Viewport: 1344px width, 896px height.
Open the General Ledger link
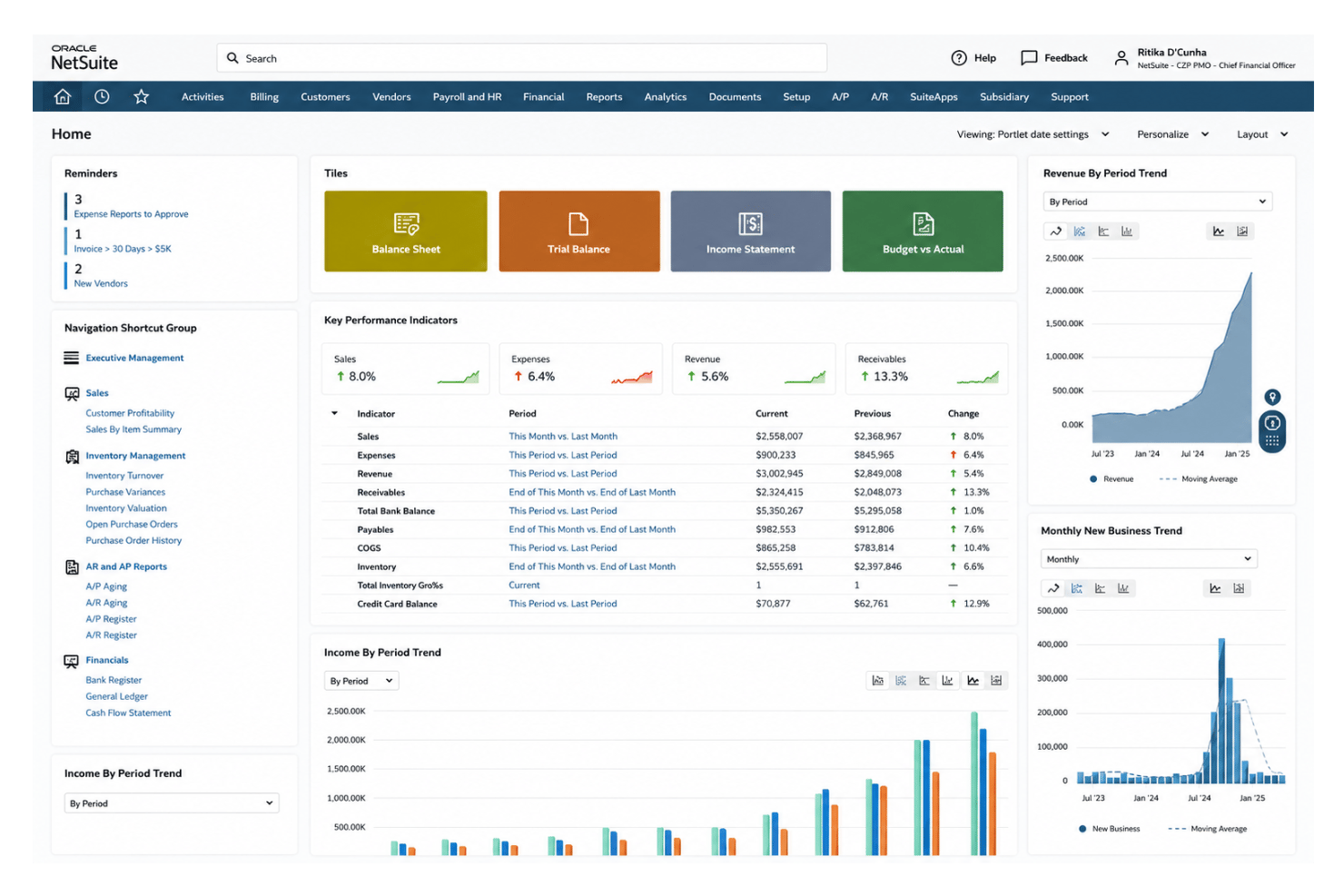coord(116,696)
